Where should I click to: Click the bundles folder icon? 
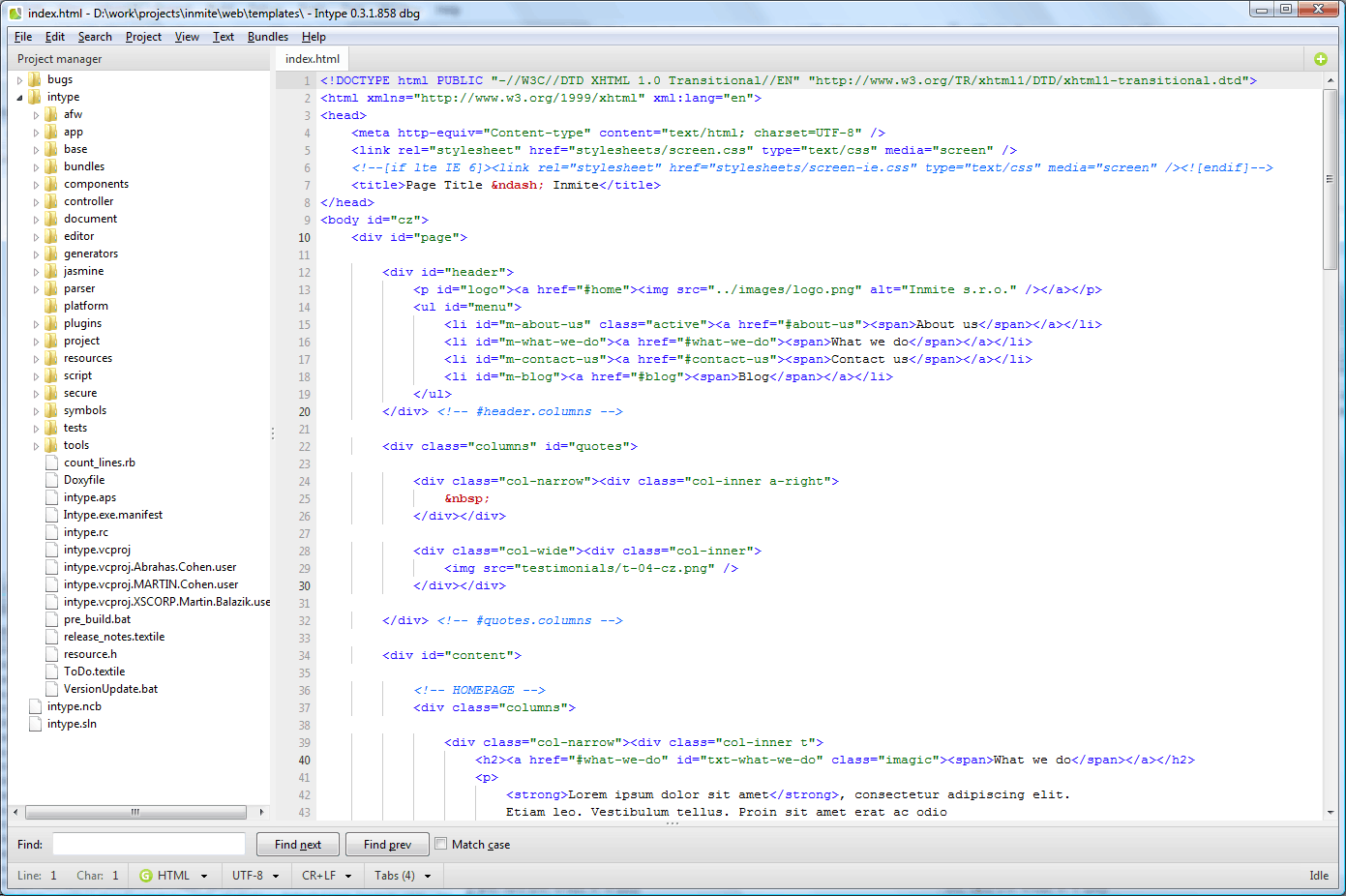pyautogui.click(x=51, y=166)
